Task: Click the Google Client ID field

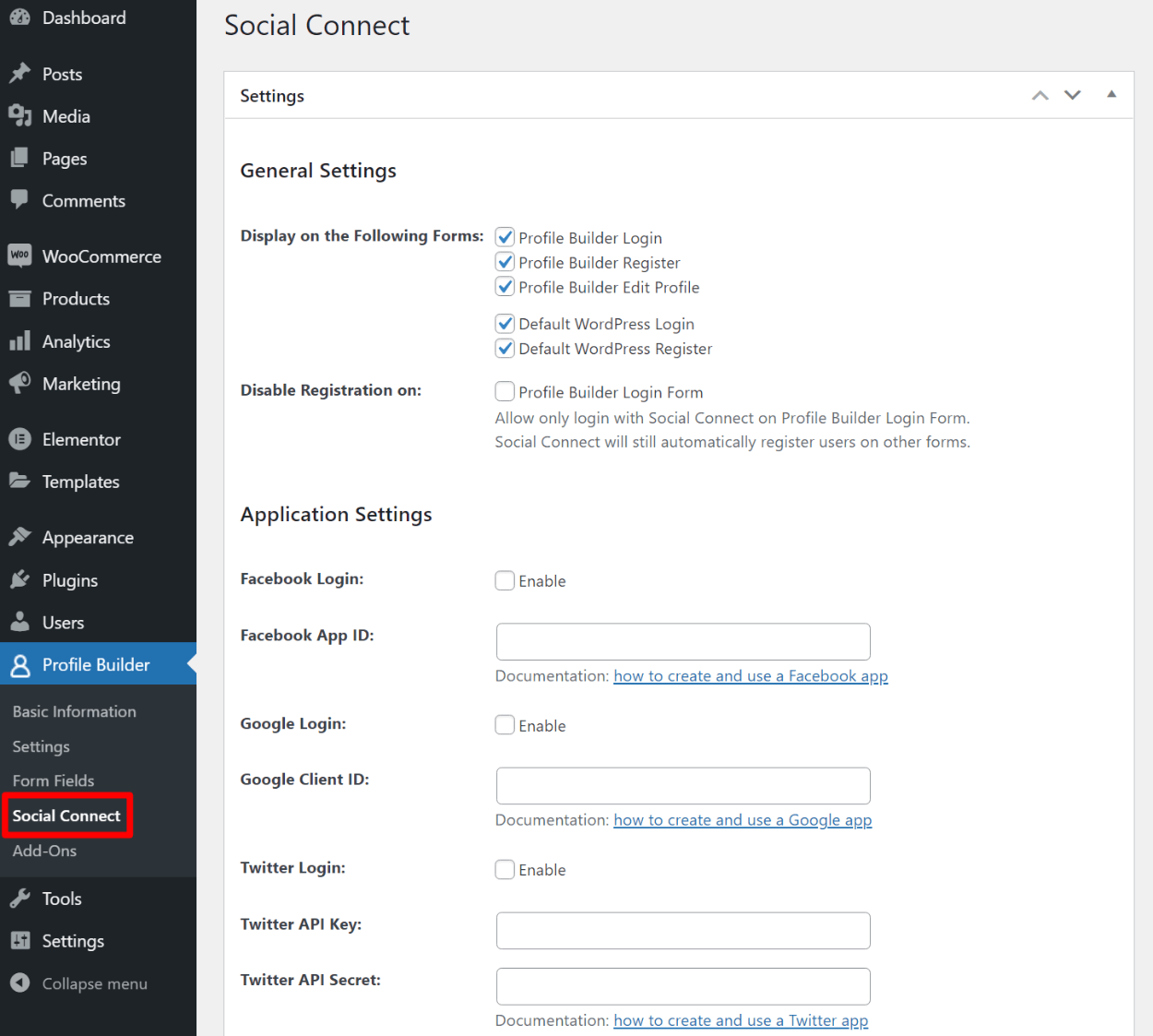Action: coord(683,786)
